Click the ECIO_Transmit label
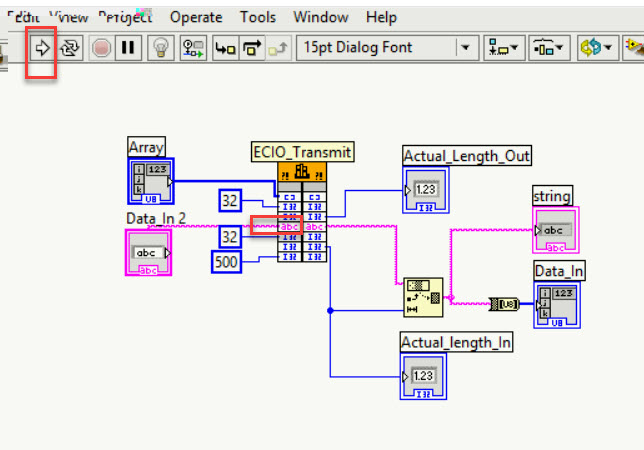 coord(302,152)
